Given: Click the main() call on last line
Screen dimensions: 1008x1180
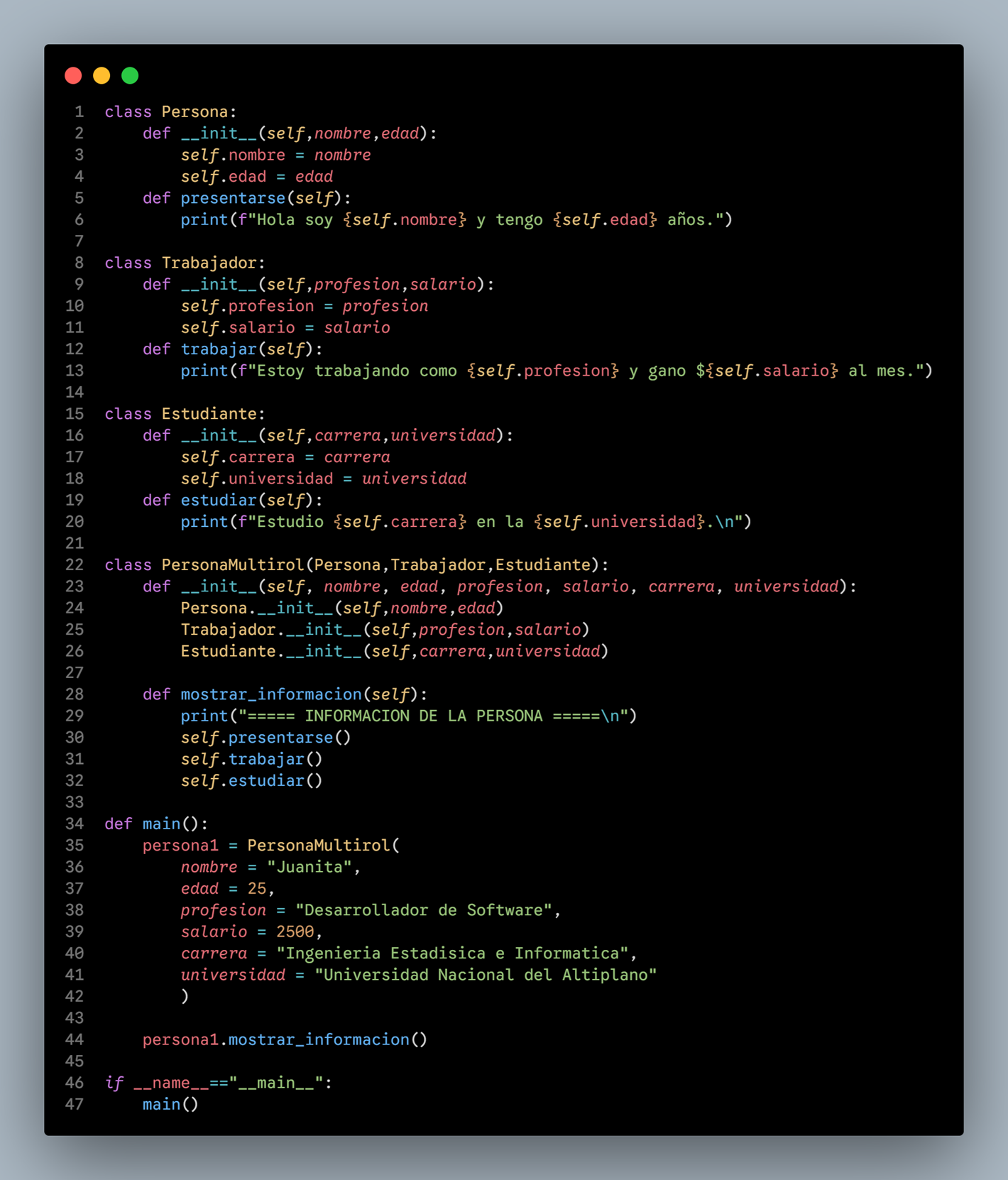Looking at the screenshot, I should [x=170, y=1104].
